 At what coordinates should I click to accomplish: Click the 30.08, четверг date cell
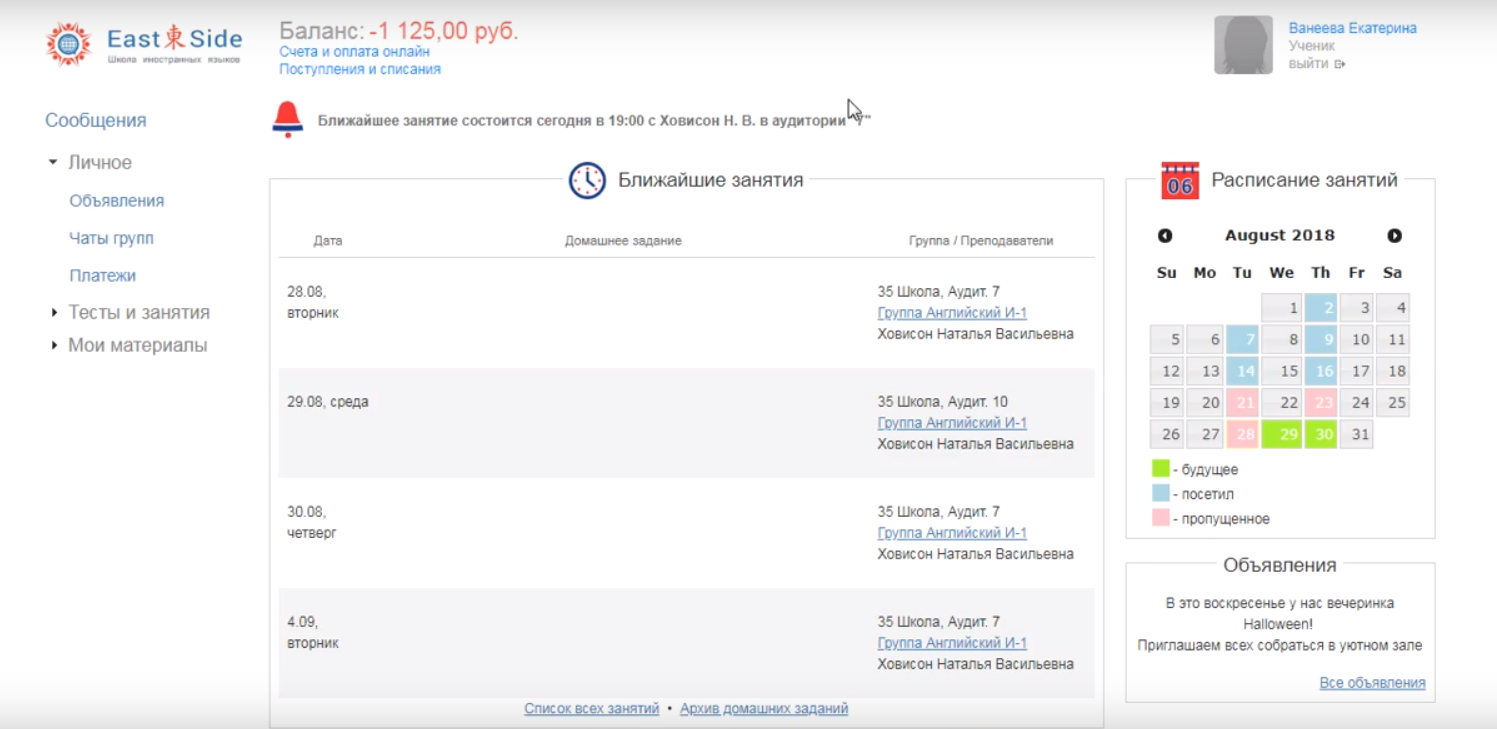(x=312, y=522)
